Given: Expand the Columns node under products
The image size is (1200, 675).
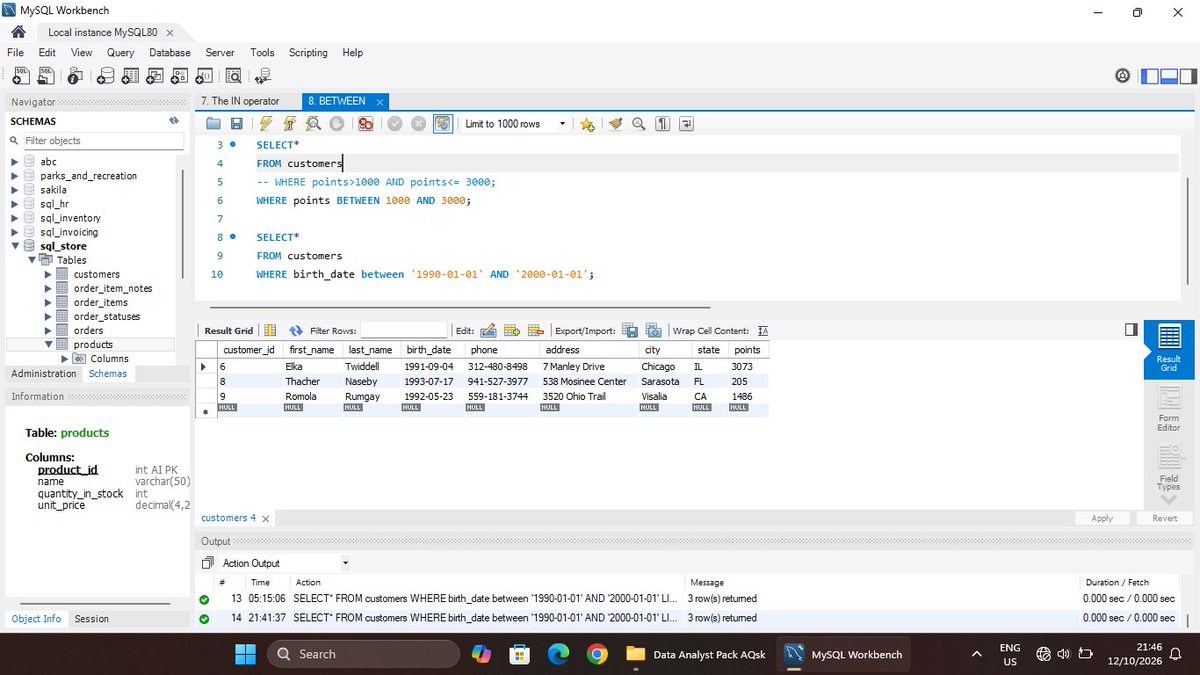Looking at the screenshot, I should pyautogui.click(x=65, y=358).
